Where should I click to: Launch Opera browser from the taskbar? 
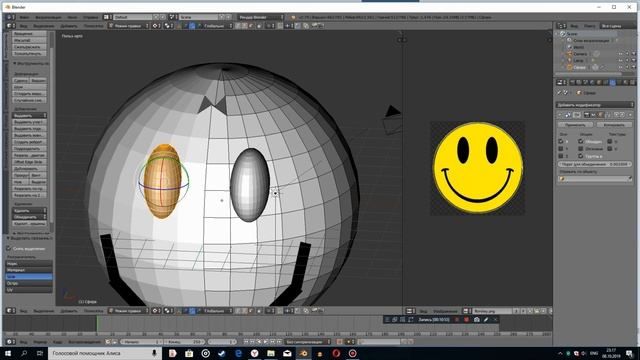click(336, 353)
